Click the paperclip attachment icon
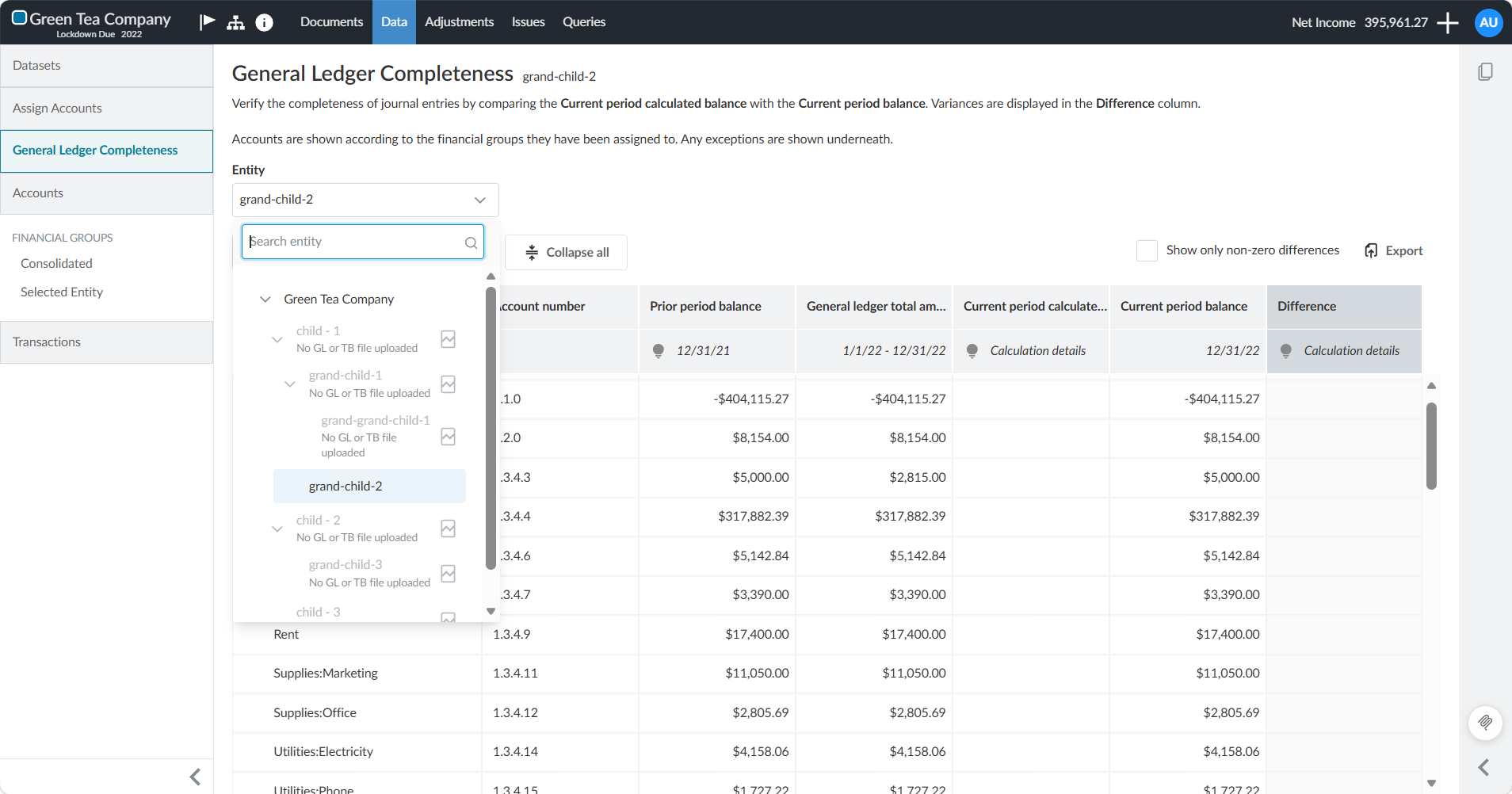Viewport: 1512px width, 794px height. pos(1485,723)
